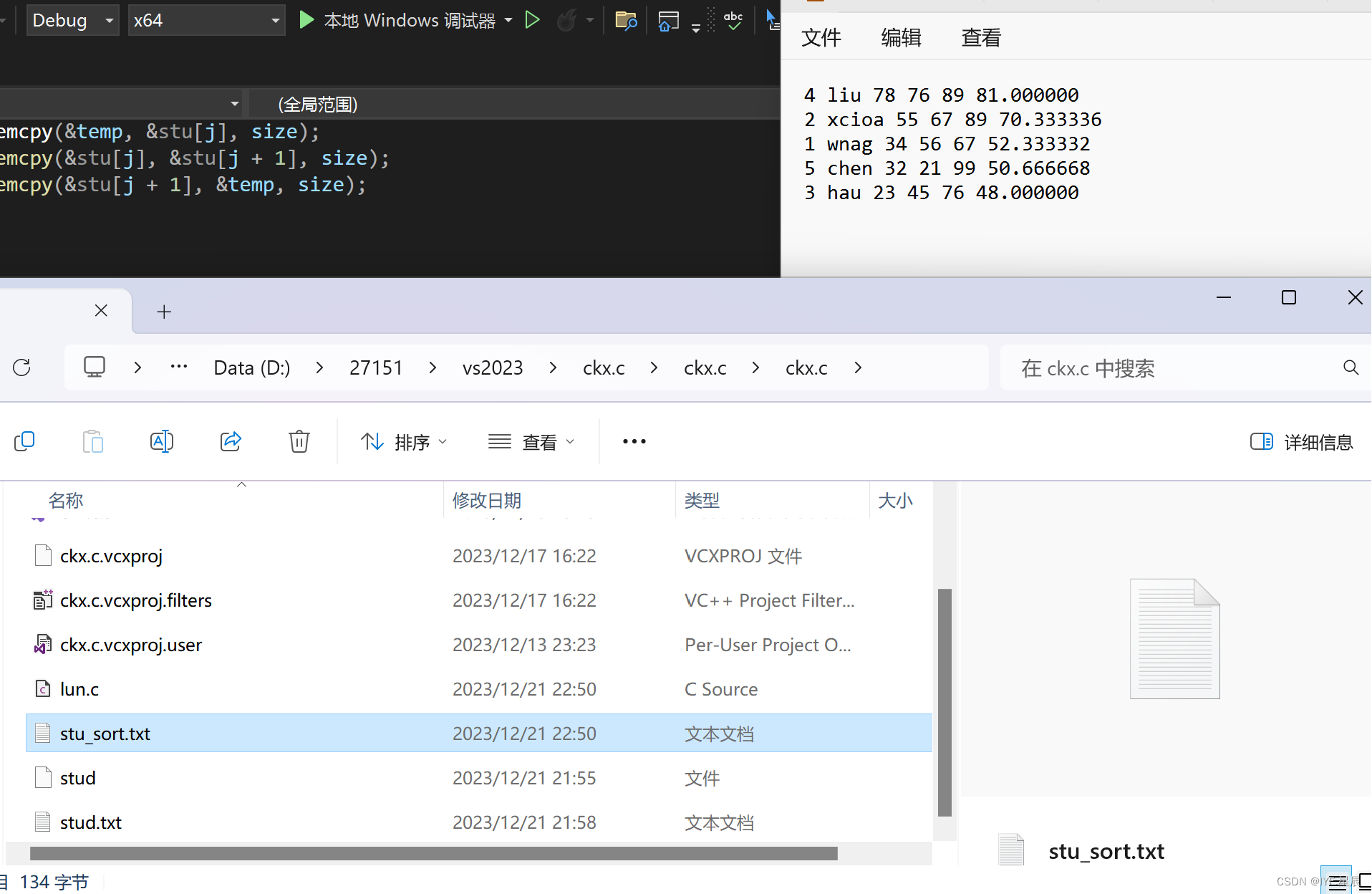The image size is (1372, 894).
Task: Click the This PC monitor icon
Action: tap(95, 367)
